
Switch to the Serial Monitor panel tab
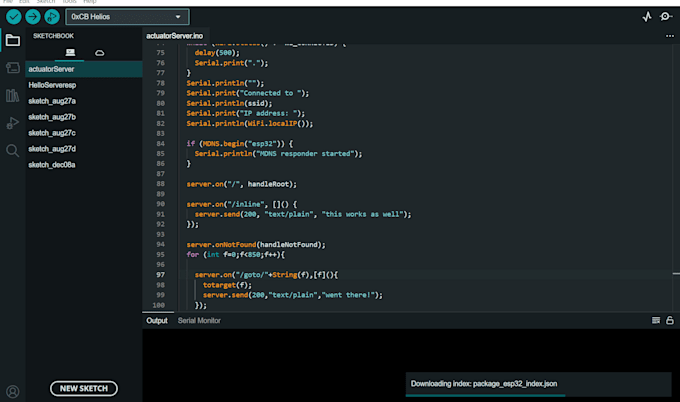click(x=199, y=321)
